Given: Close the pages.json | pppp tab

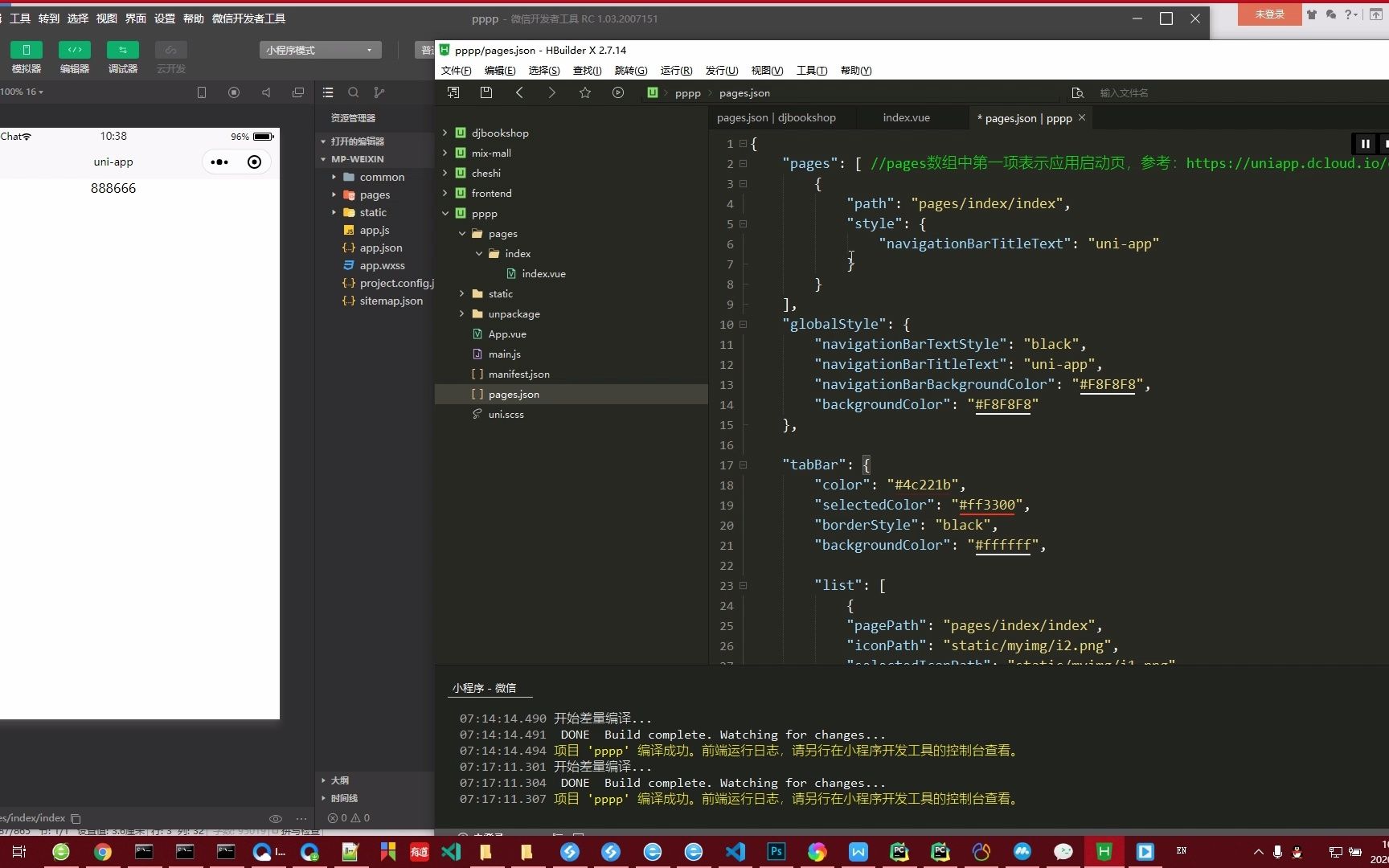Looking at the screenshot, I should tap(1082, 117).
